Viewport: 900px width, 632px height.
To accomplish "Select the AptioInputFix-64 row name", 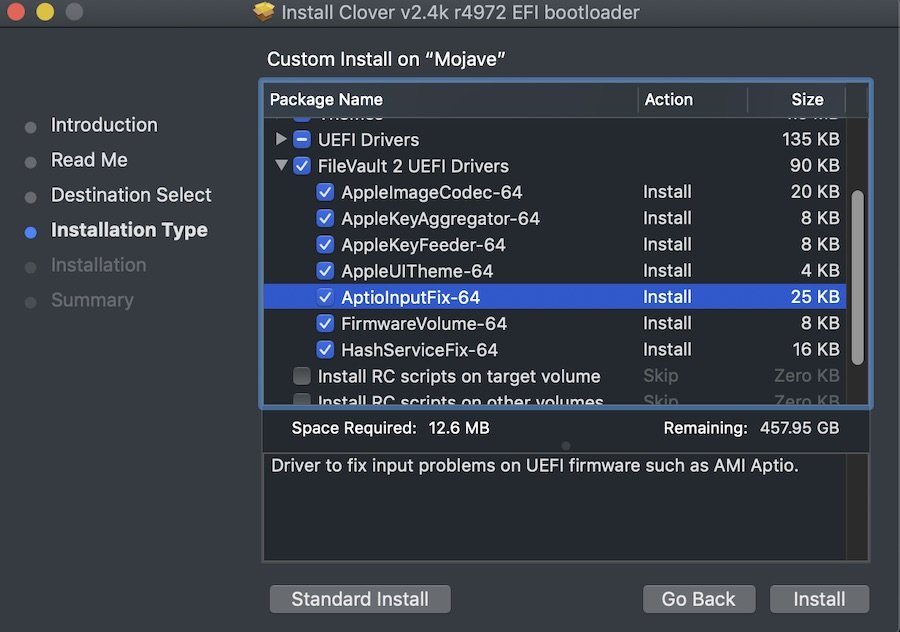I will pyautogui.click(x=410, y=297).
